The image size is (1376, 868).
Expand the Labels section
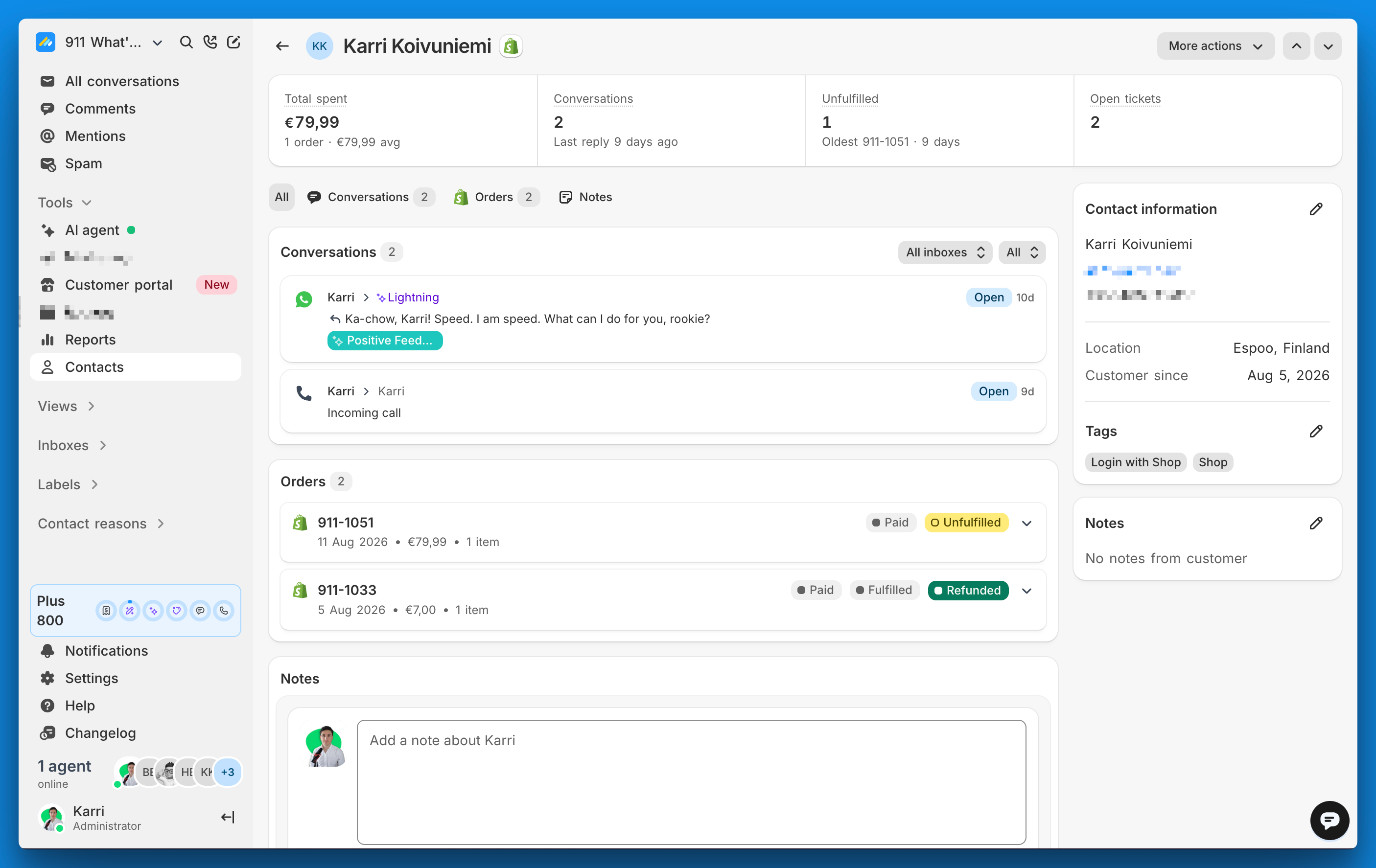tap(68, 484)
